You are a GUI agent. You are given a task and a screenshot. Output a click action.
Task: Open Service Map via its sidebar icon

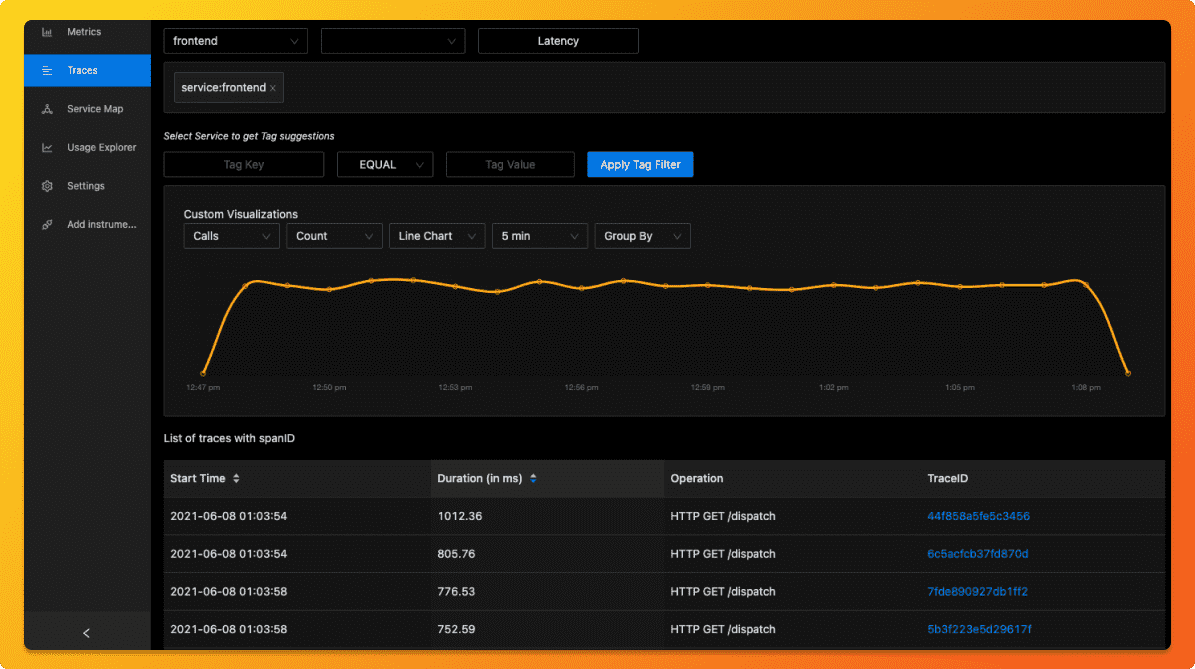(46, 108)
